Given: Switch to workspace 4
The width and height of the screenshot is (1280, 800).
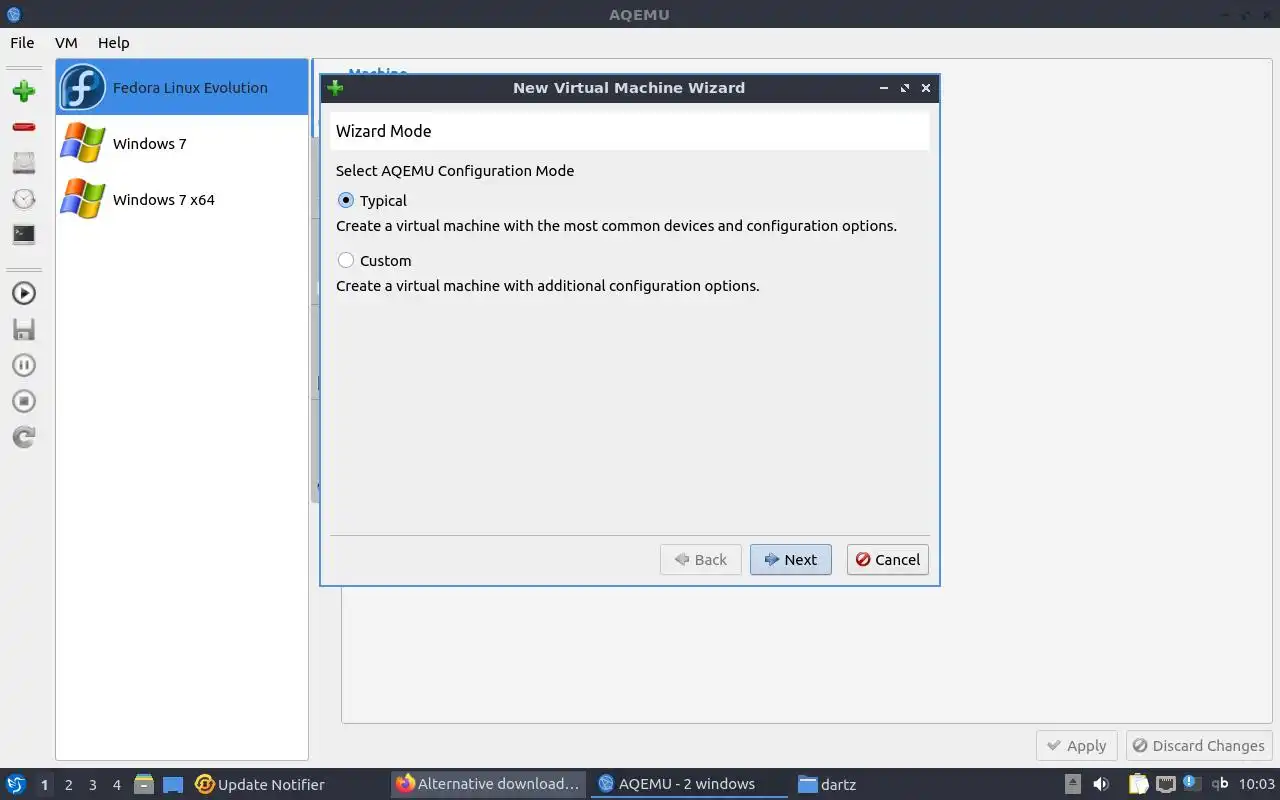Looking at the screenshot, I should tap(116, 785).
